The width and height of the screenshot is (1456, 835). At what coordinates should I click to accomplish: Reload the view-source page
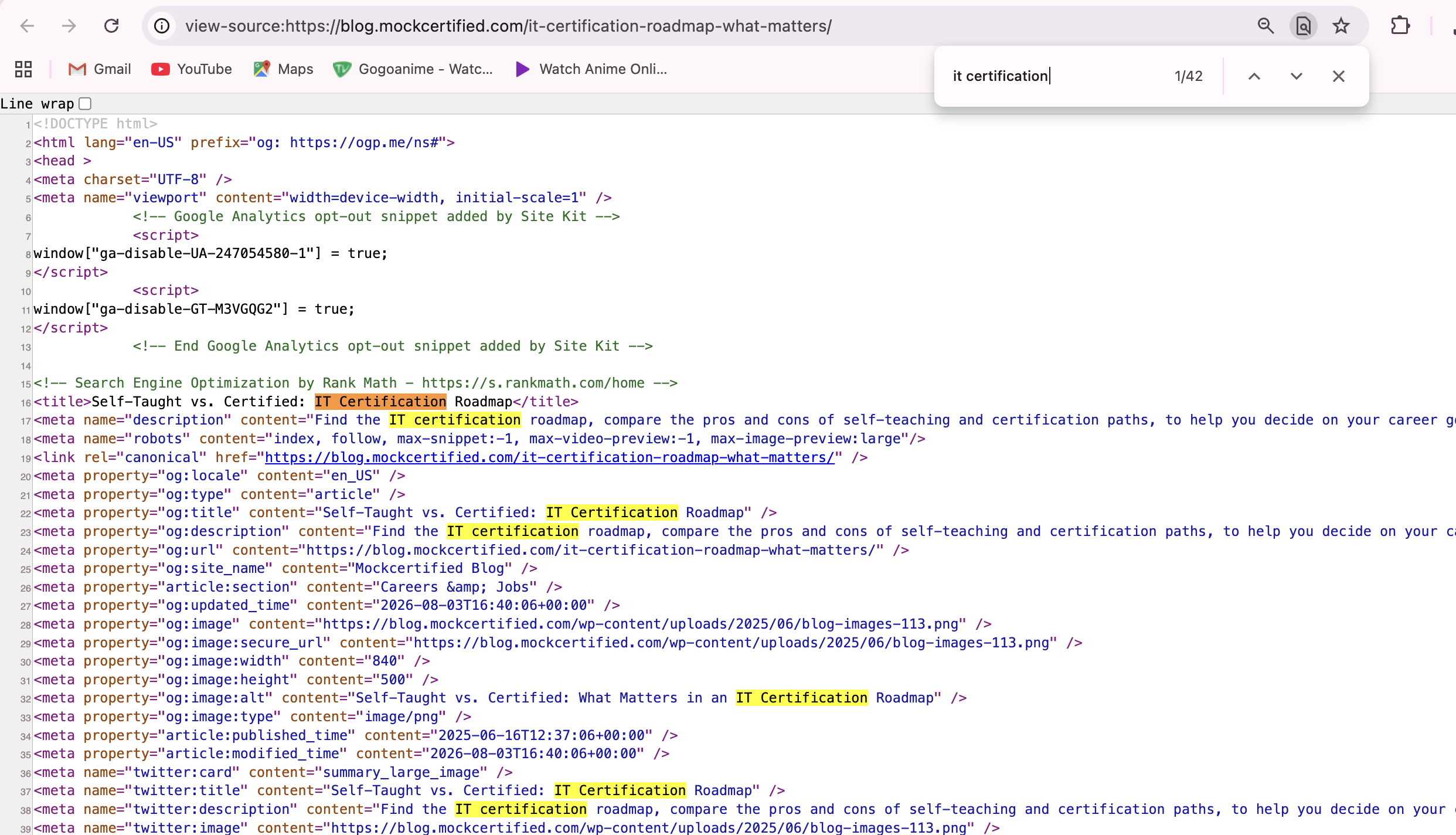111,26
